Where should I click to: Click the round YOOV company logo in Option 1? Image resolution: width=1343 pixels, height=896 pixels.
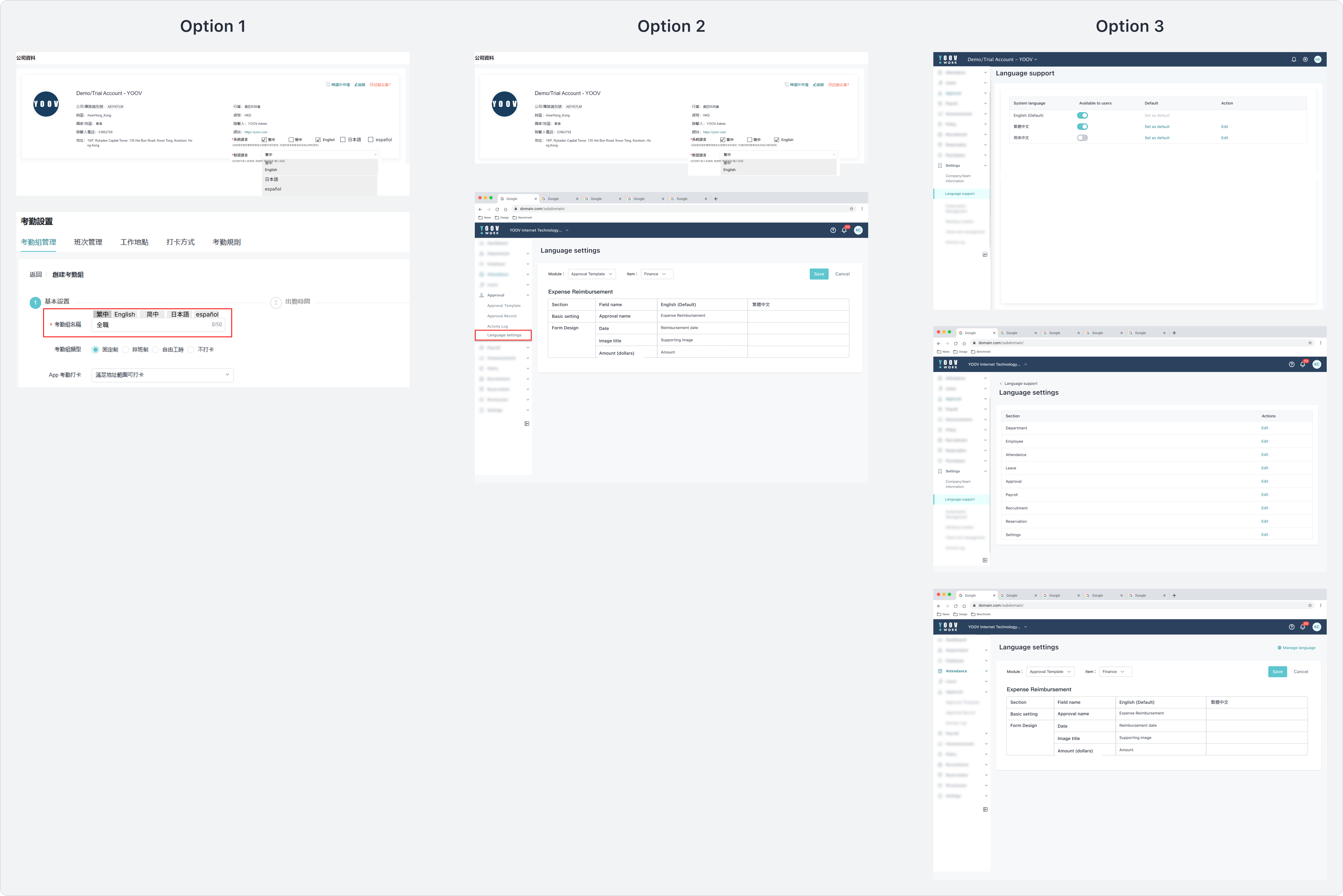pyautogui.click(x=46, y=104)
